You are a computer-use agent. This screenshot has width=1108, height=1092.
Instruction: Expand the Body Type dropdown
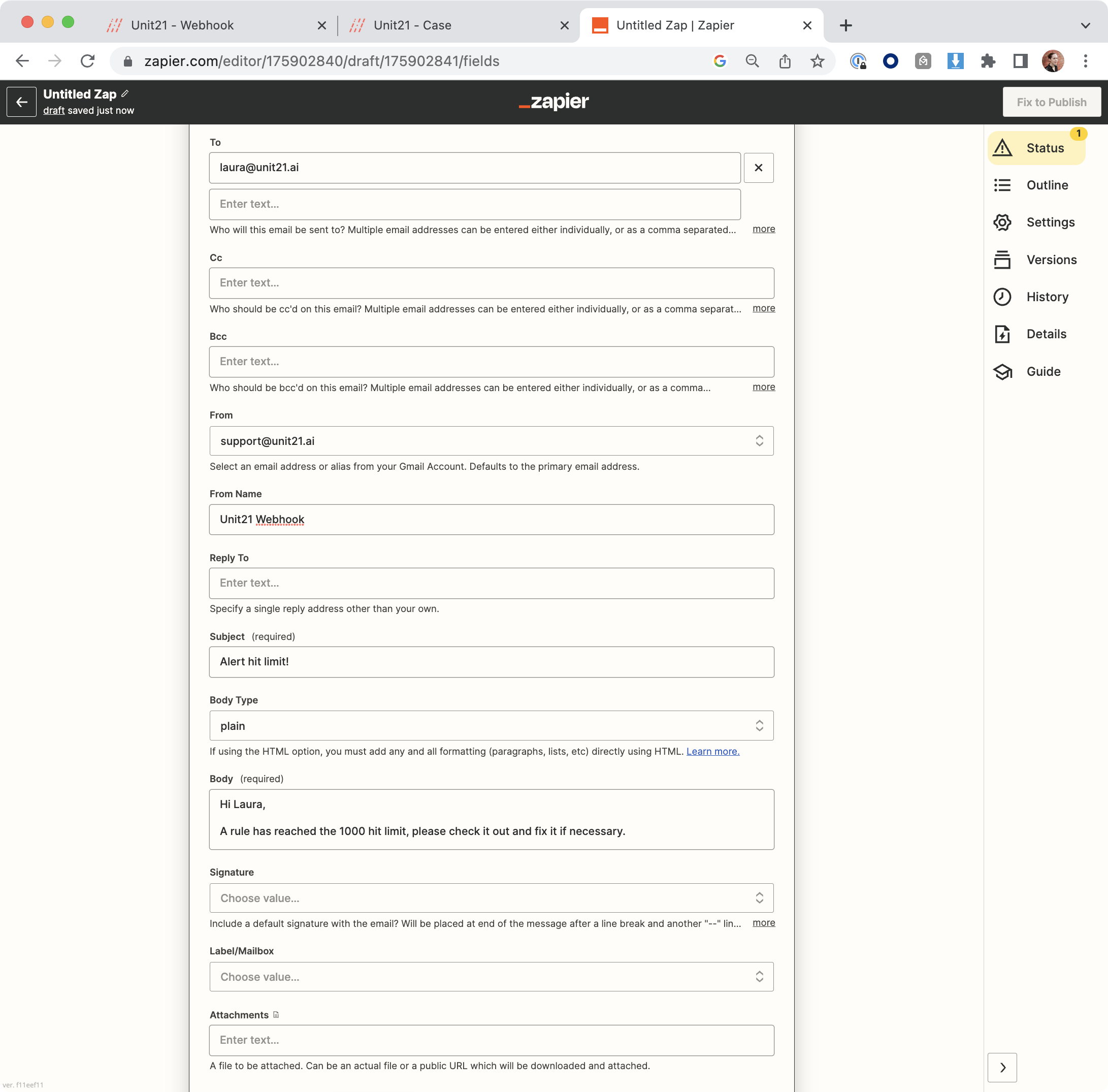pyautogui.click(x=491, y=726)
